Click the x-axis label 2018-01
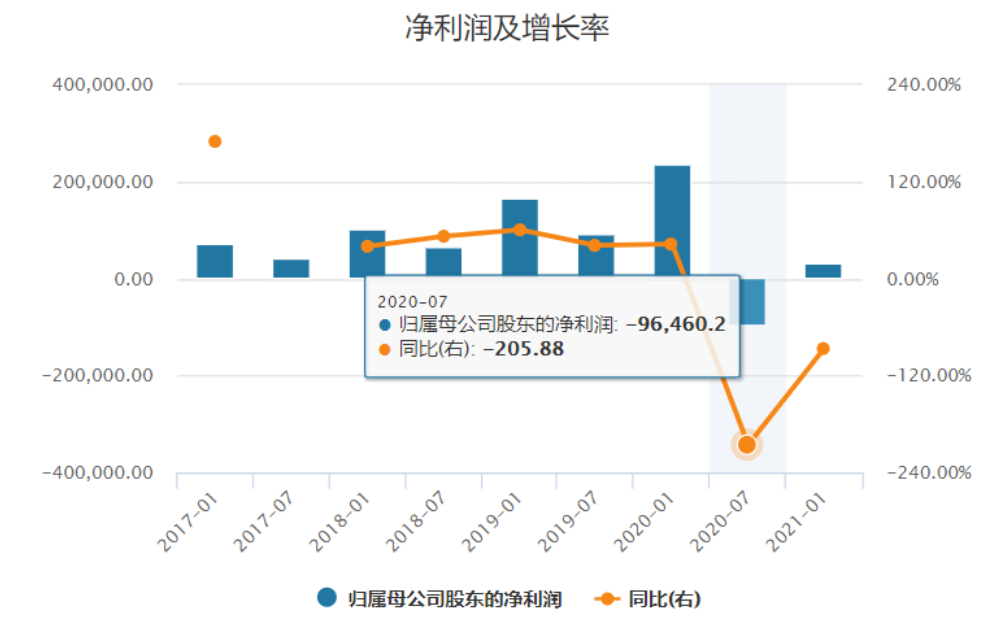 click(x=339, y=522)
